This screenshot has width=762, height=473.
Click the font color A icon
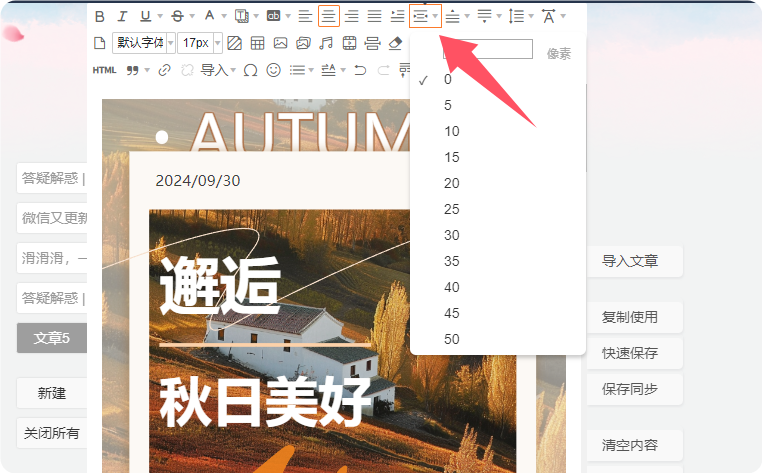209,16
